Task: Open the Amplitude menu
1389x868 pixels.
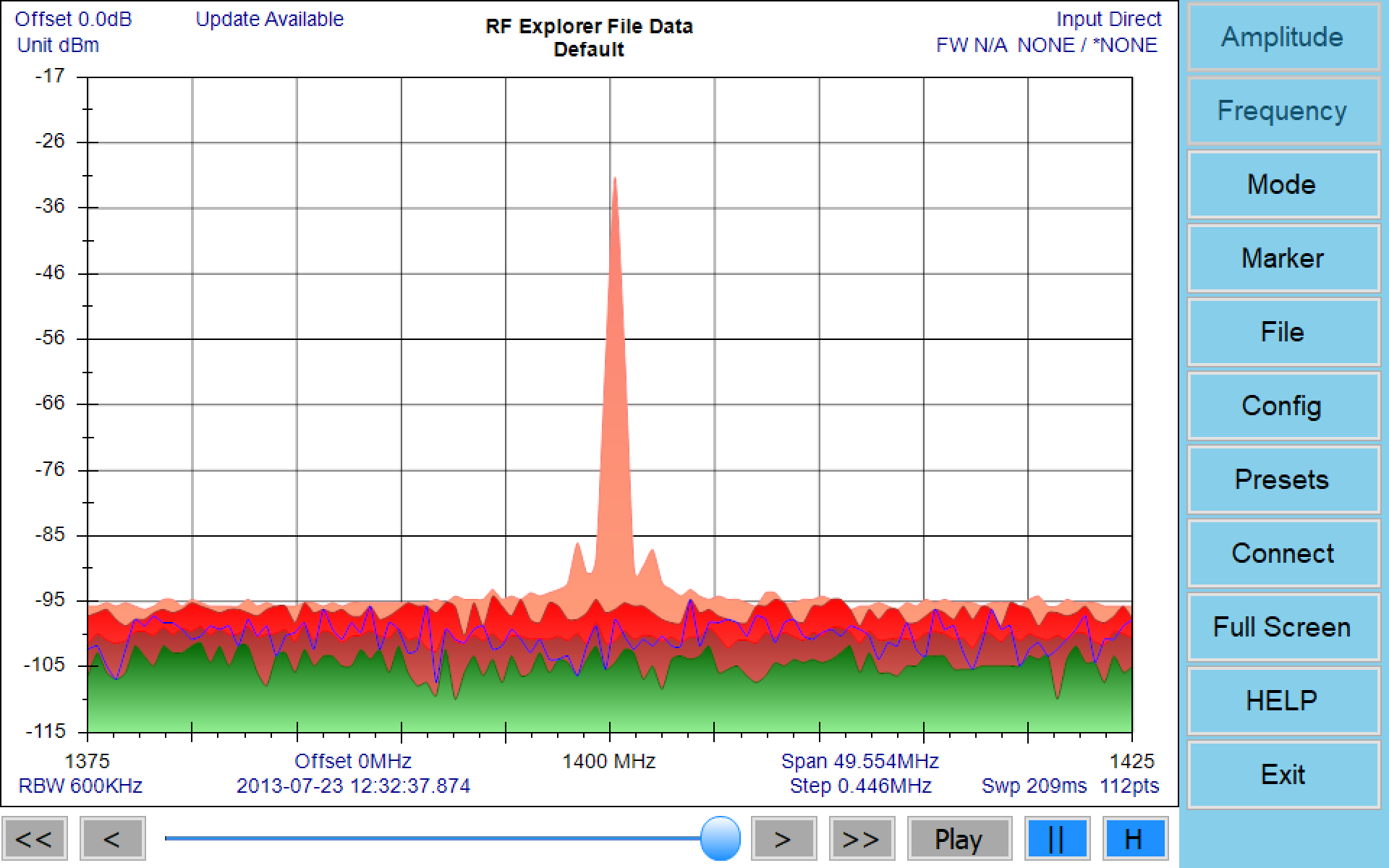Action: [1283, 37]
